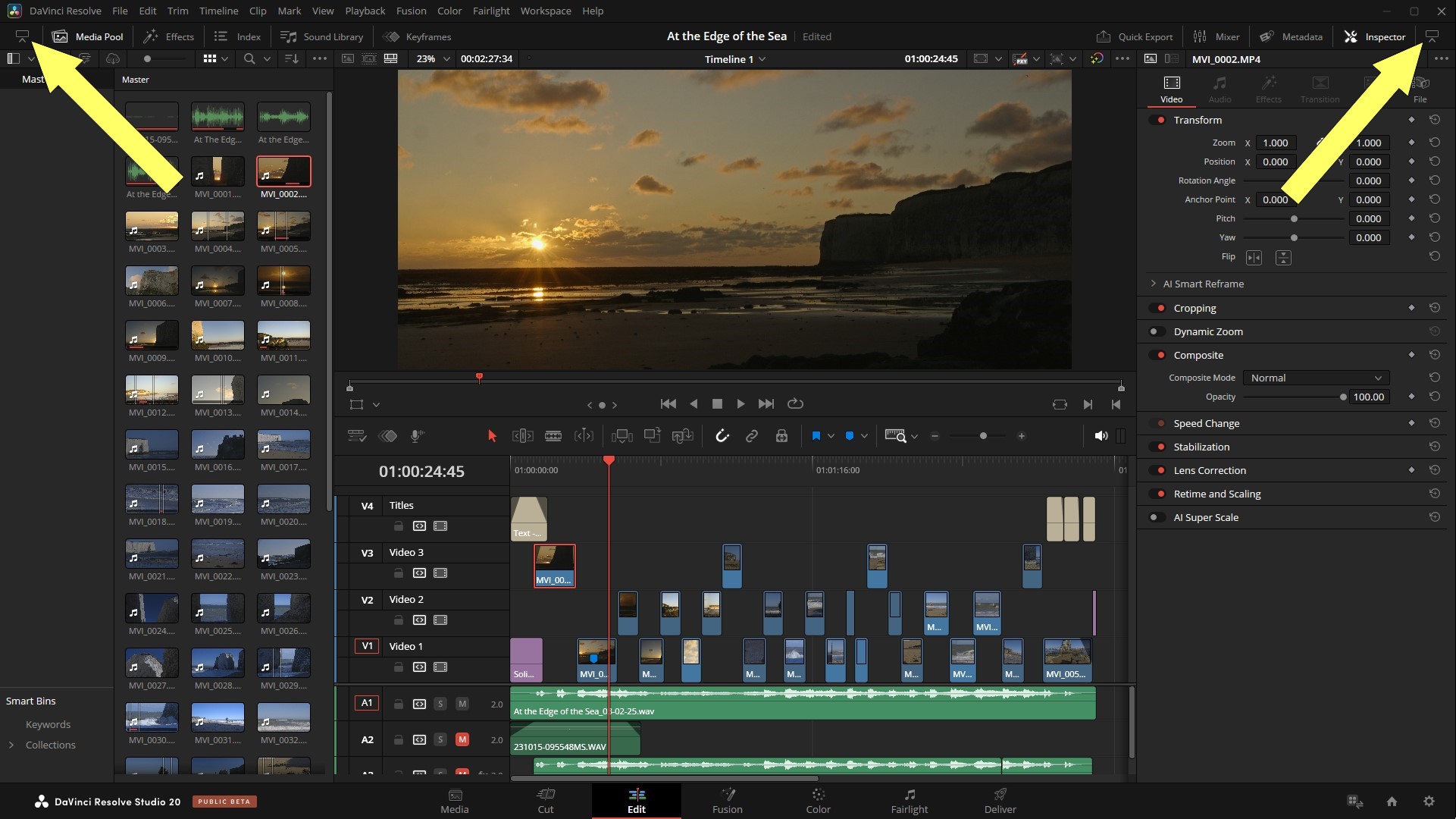Click the Insert Clip tool
Screen dimensions: 1456x819
[622, 436]
